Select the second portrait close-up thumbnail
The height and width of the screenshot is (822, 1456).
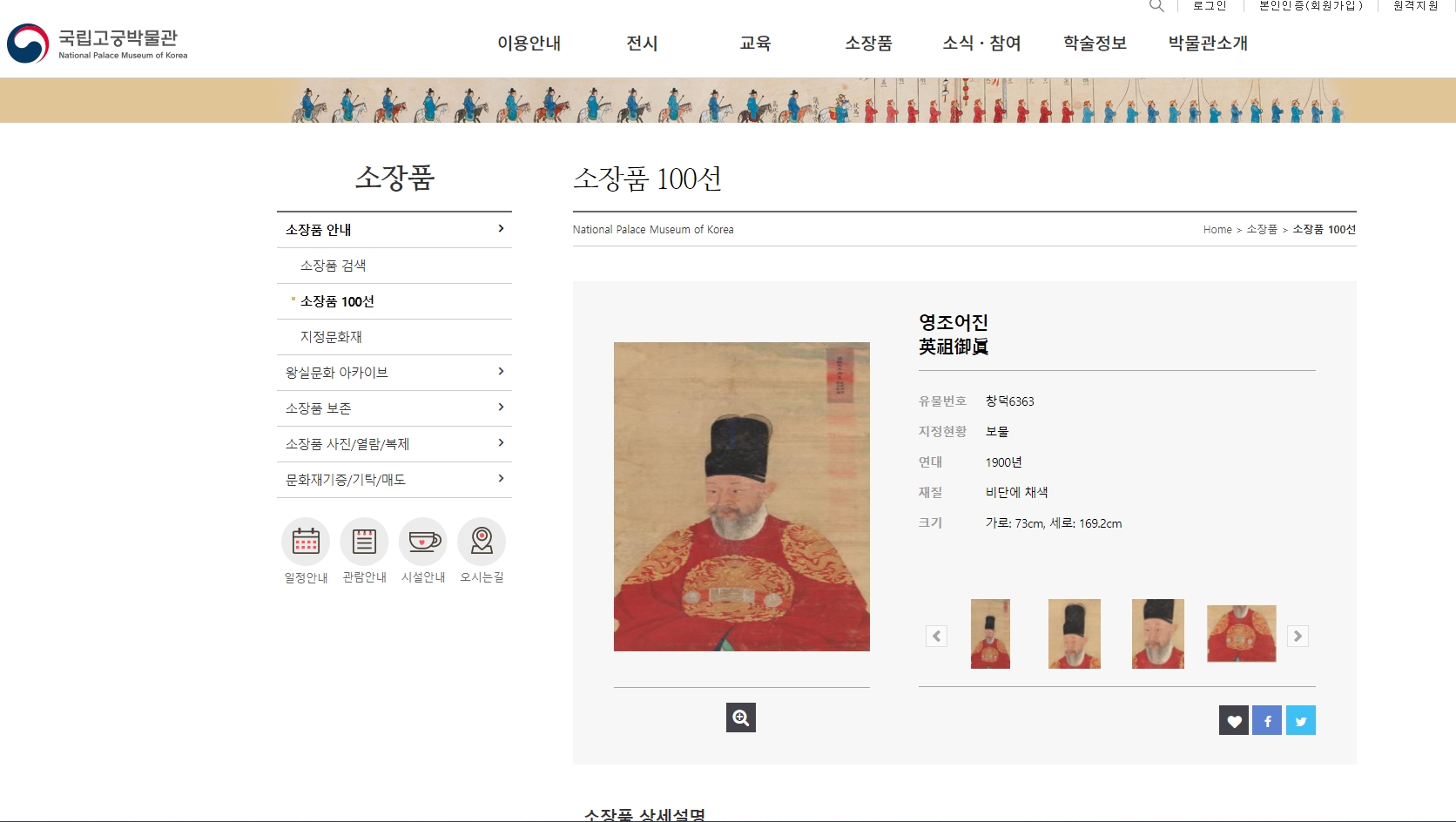click(1075, 634)
